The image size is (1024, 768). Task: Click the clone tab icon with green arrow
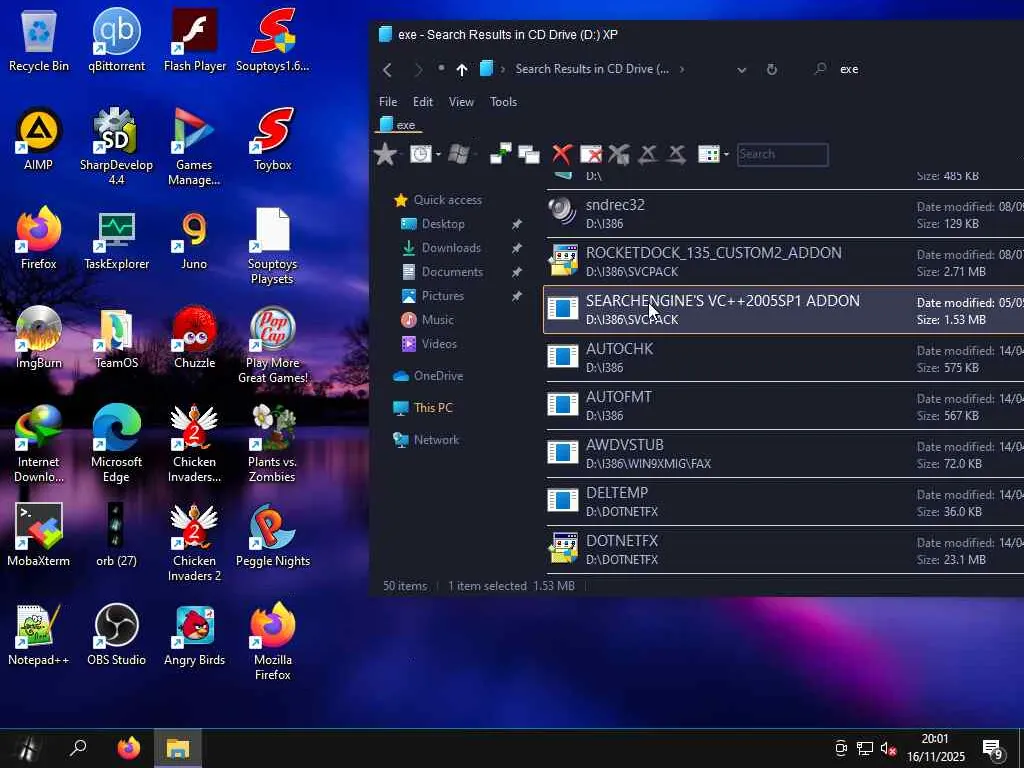pyautogui.click(x=500, y=154)
